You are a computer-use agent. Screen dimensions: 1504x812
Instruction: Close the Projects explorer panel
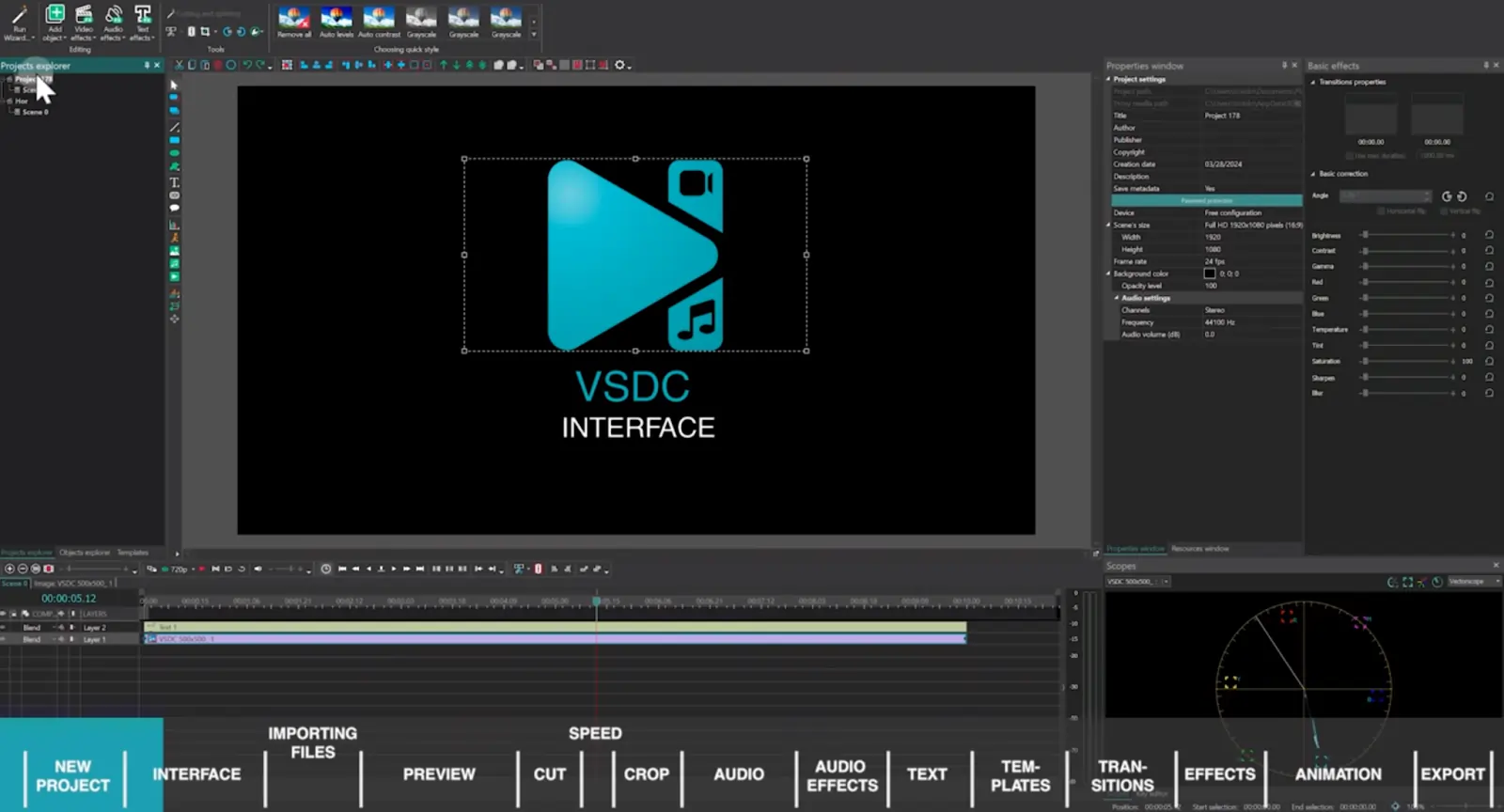coord(157,65)
